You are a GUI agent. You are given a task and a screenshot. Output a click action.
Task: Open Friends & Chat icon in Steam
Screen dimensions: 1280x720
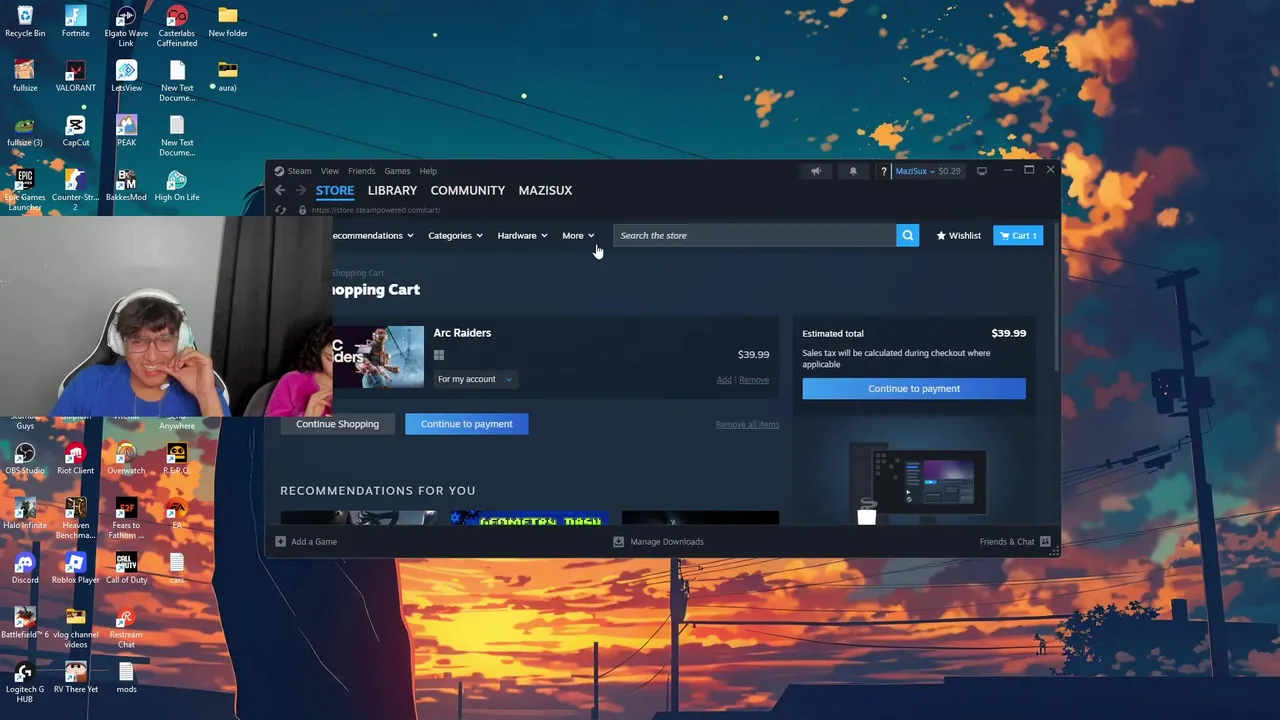pyautogui.click(x=1045, y=542)
